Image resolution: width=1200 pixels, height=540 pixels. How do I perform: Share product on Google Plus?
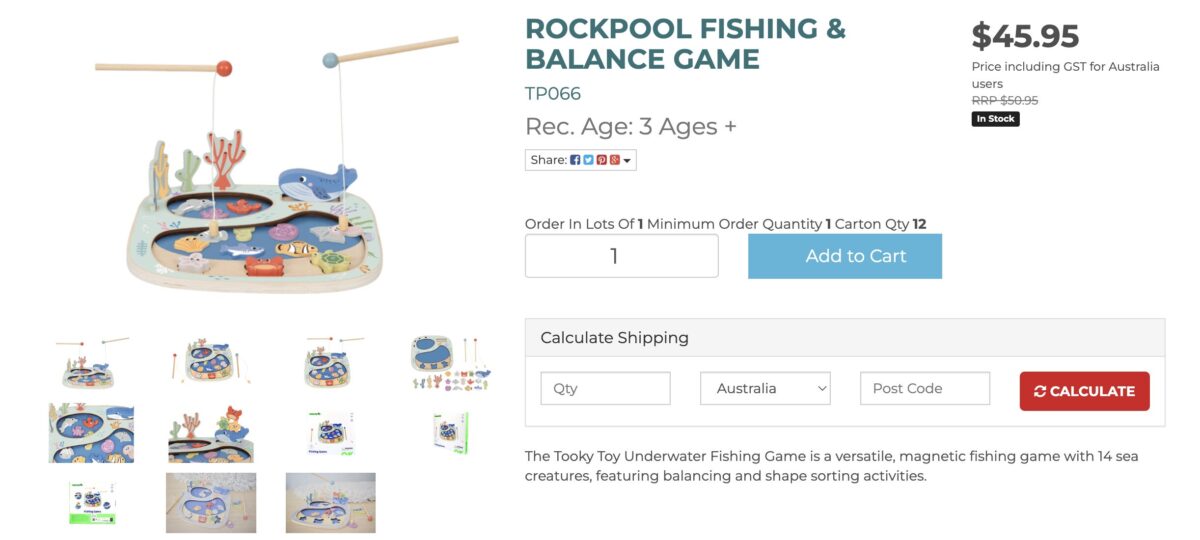(x=614, y=160)
